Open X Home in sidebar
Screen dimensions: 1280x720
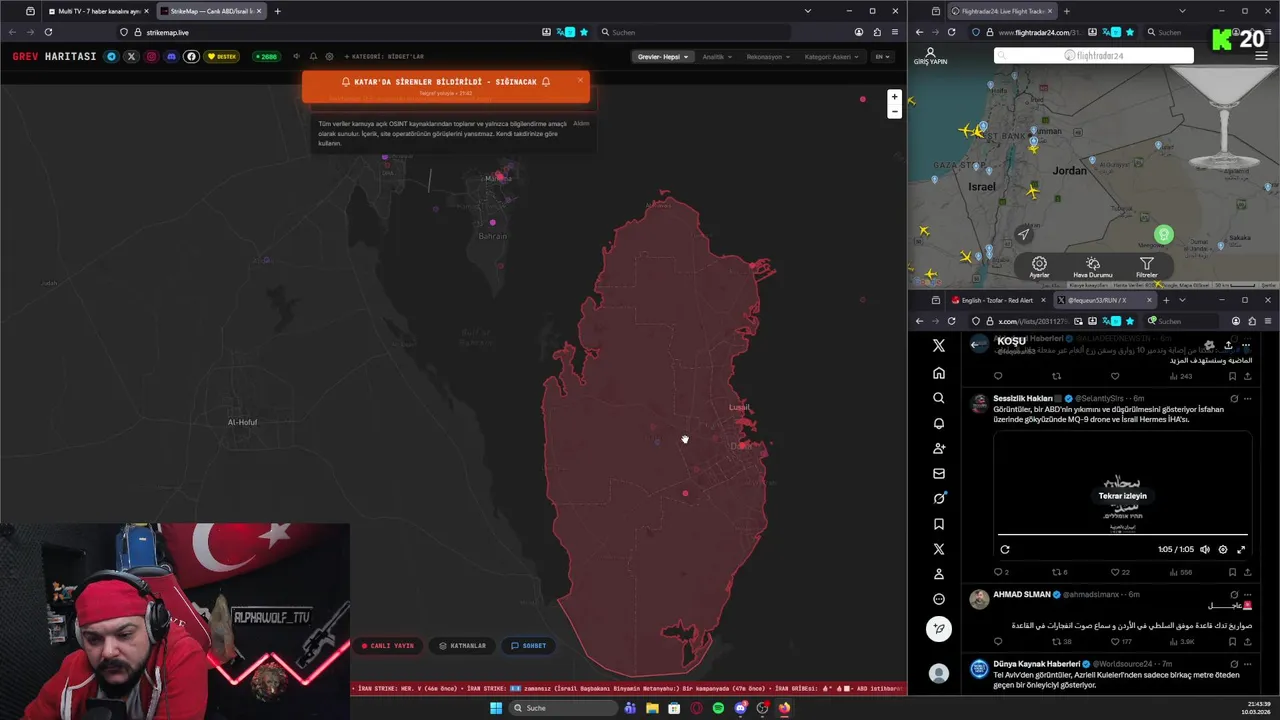tap(939, 373)
